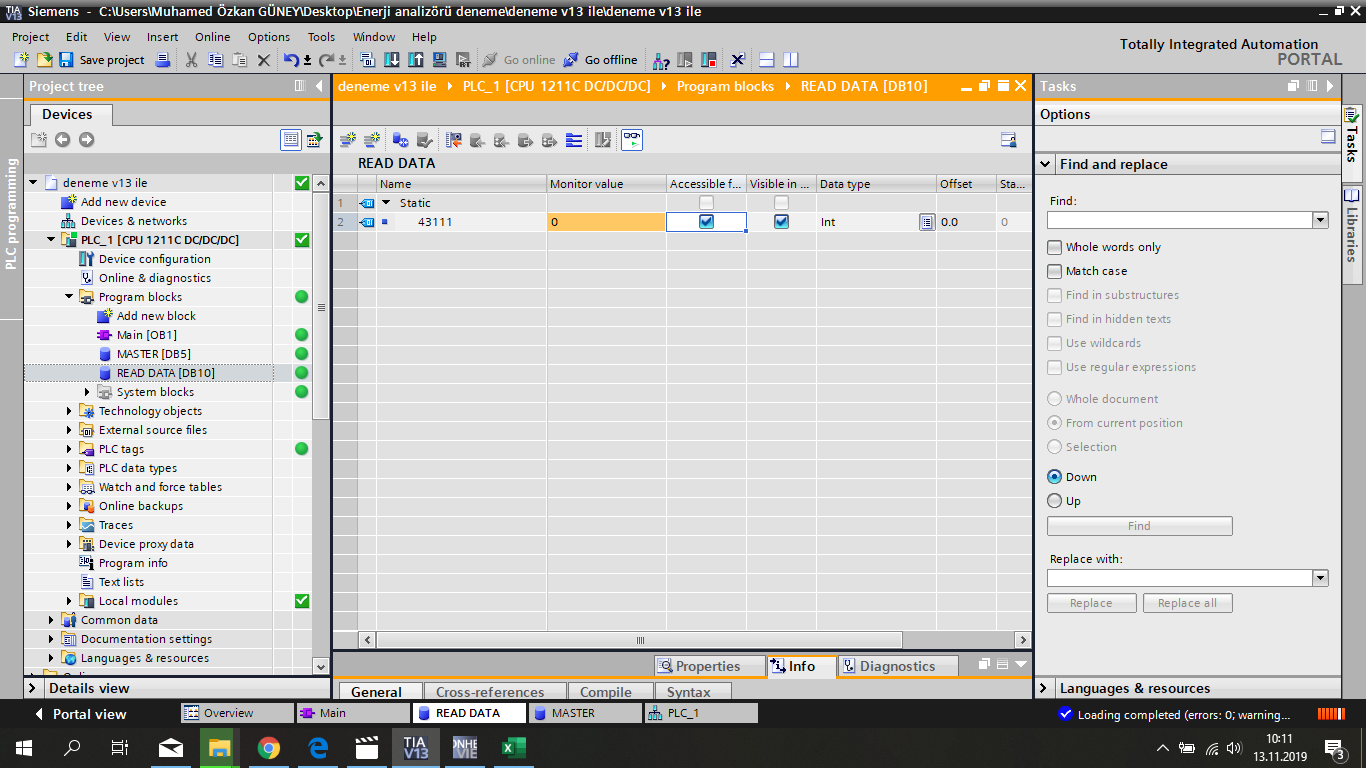Viewport: 1366px width, 768px height.
Task: Collapse the deneme v13 ile project node
Action: pos(33,183)
